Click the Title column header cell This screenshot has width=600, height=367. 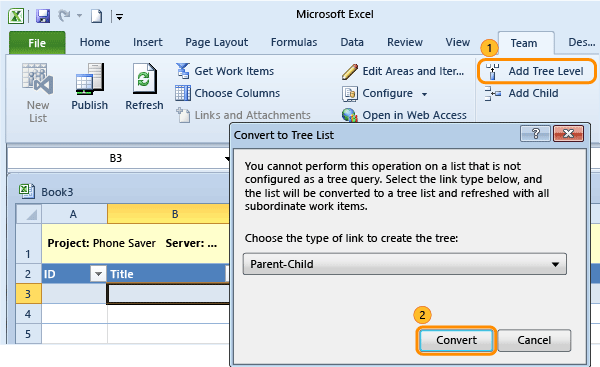[x=168, y=274]
